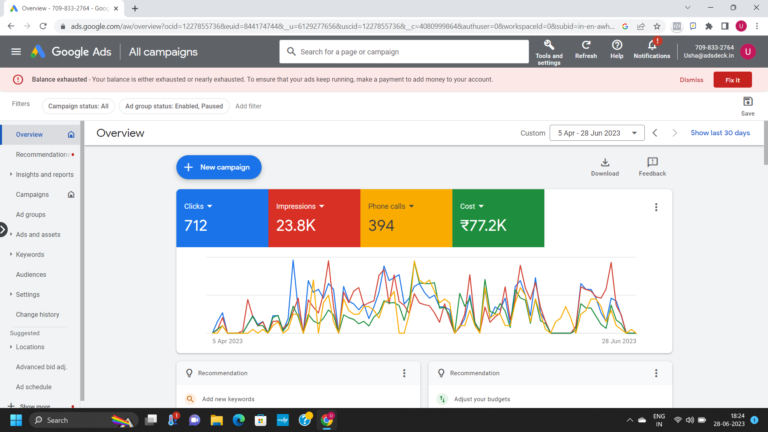Open Ad groups in sidebar
The height and width of the screenshot is (432, 768).
point(30,215)
